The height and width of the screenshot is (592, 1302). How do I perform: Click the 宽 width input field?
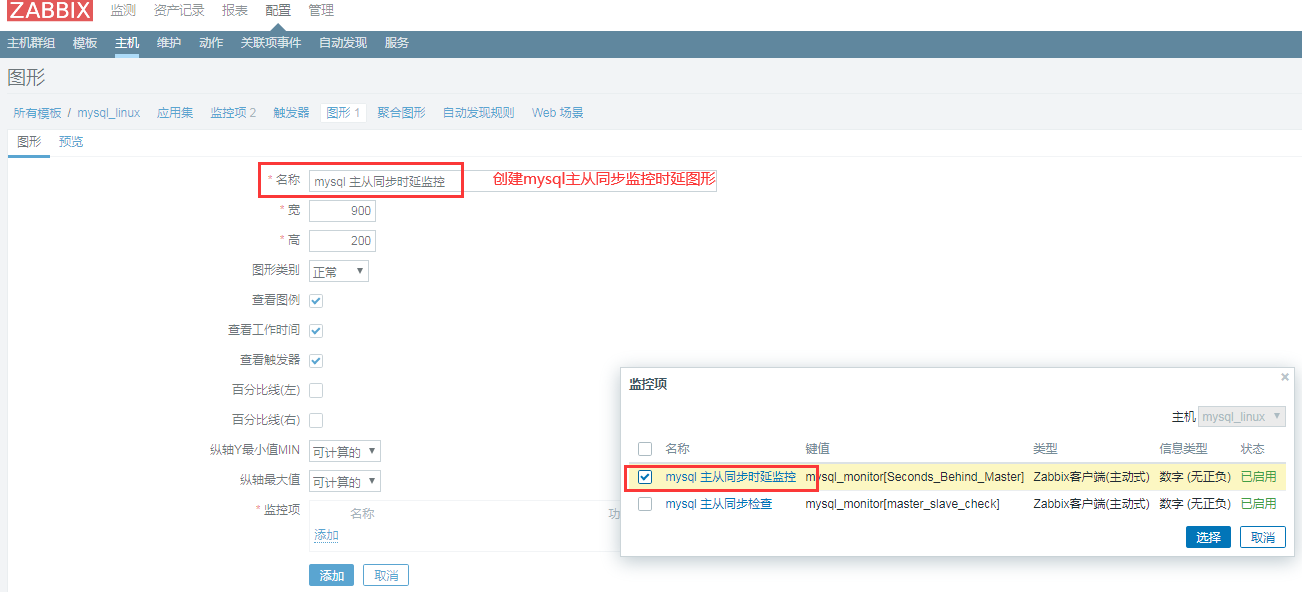click(342, 211)
